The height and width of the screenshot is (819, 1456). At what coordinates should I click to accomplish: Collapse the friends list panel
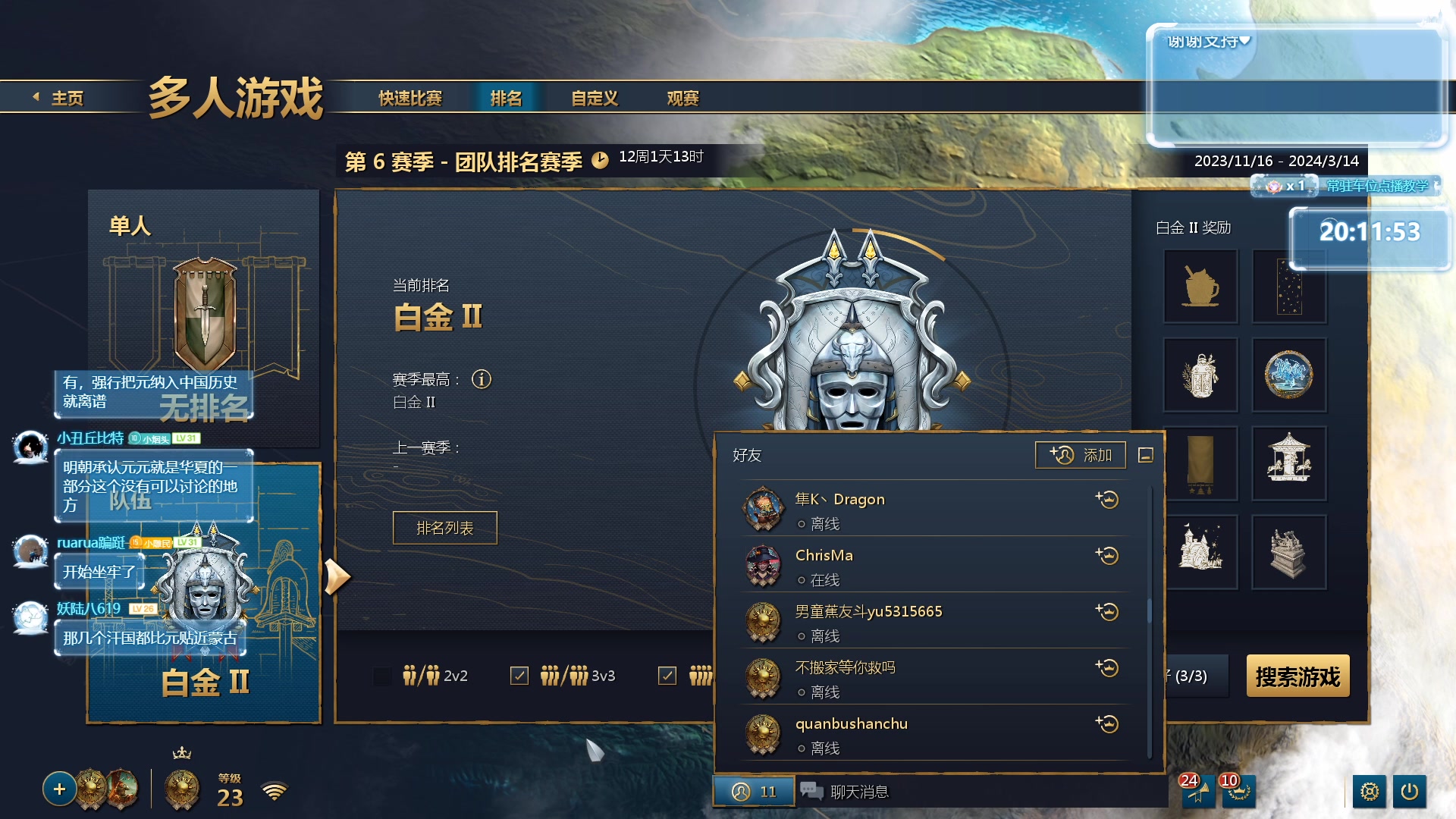tap(1146, 455)
